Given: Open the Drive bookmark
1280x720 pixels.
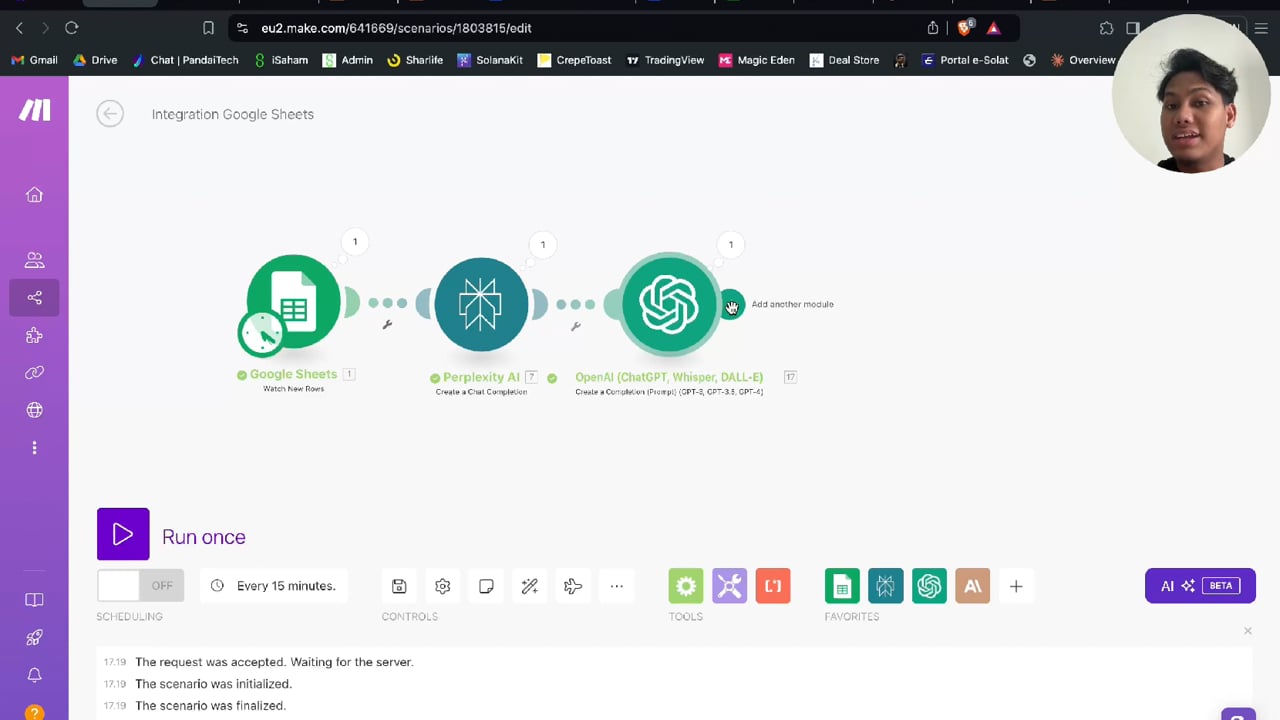Looking at the screenshot, I should coord(95,60).
